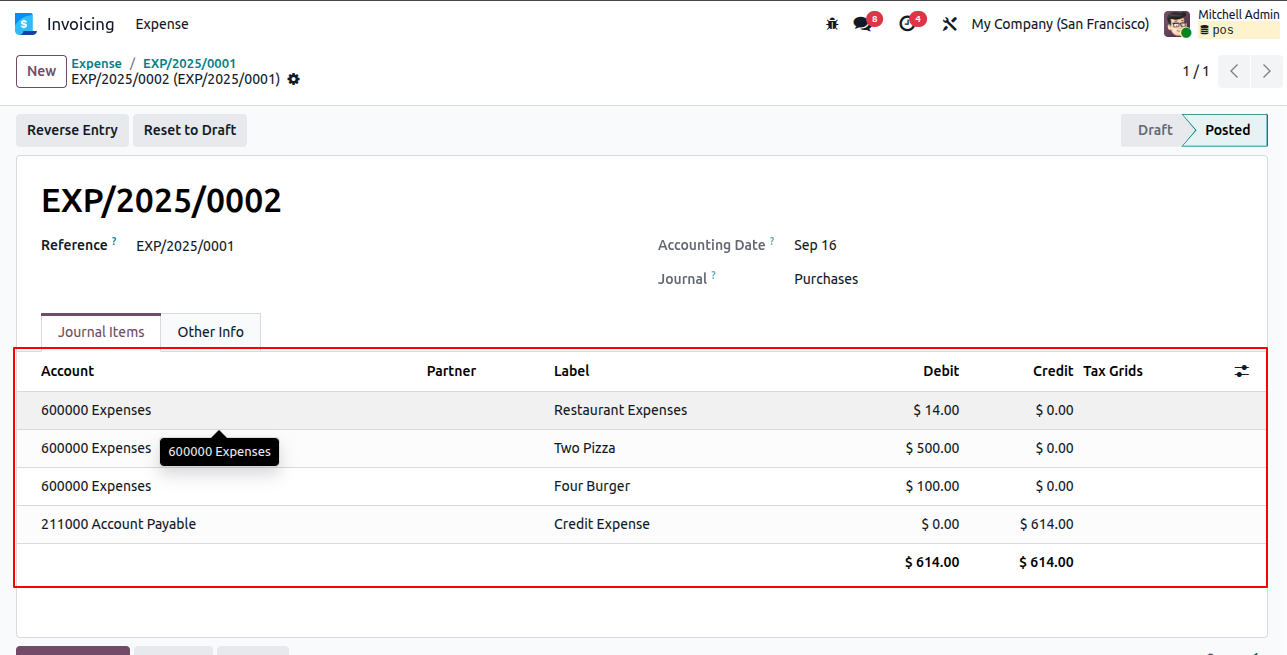Sort by the Credit column header
The height and width of the screenshot is (655, 1287).
1053,371
